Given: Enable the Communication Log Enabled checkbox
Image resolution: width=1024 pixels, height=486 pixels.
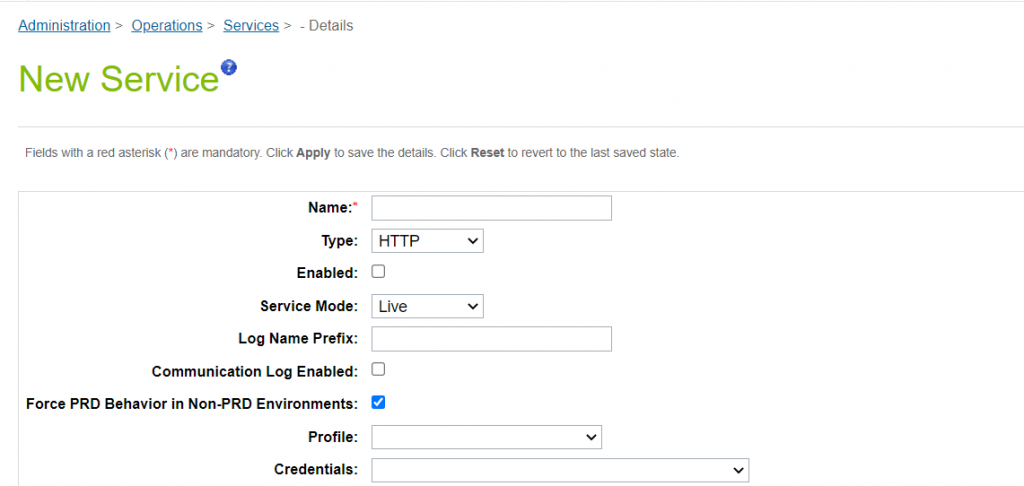Looking at the screenshot, I should pos(378,370).
